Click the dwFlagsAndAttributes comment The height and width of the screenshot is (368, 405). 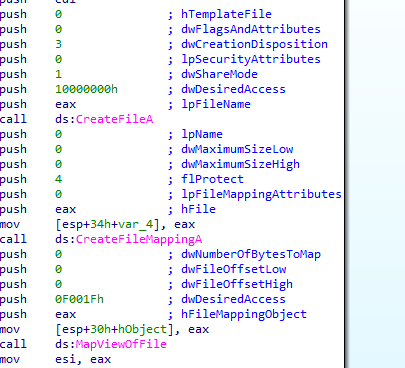(x=251, y=29)
